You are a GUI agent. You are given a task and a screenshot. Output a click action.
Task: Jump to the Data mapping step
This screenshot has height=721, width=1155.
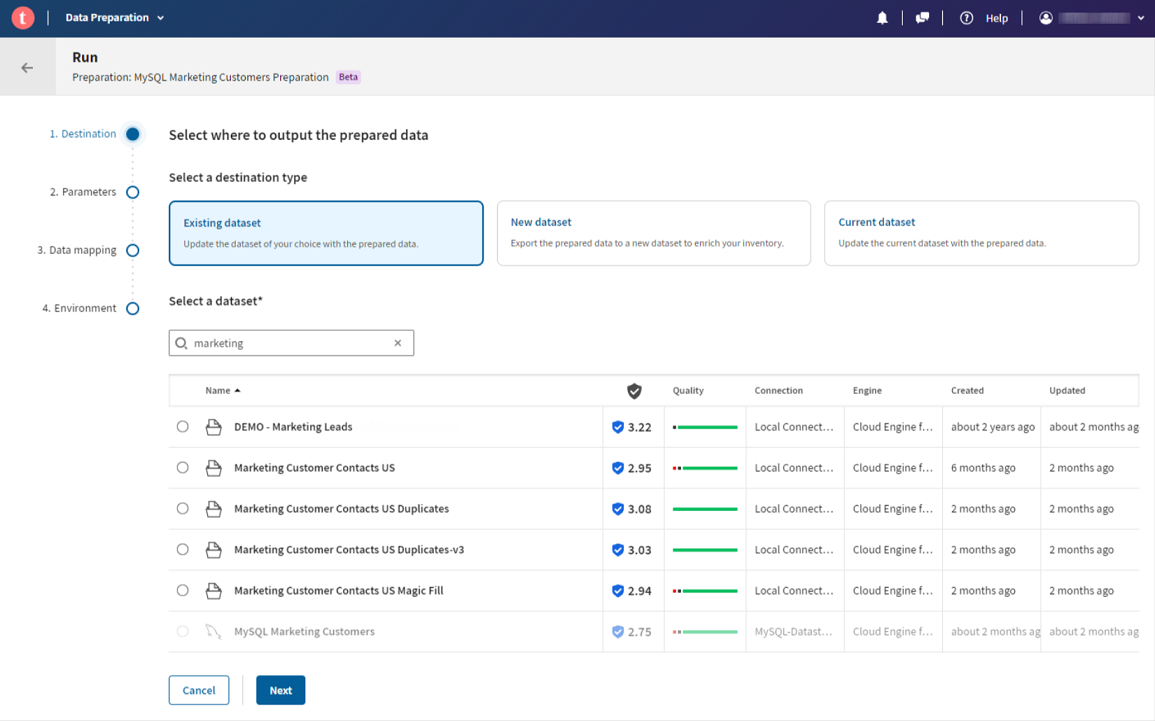point(132,250)
